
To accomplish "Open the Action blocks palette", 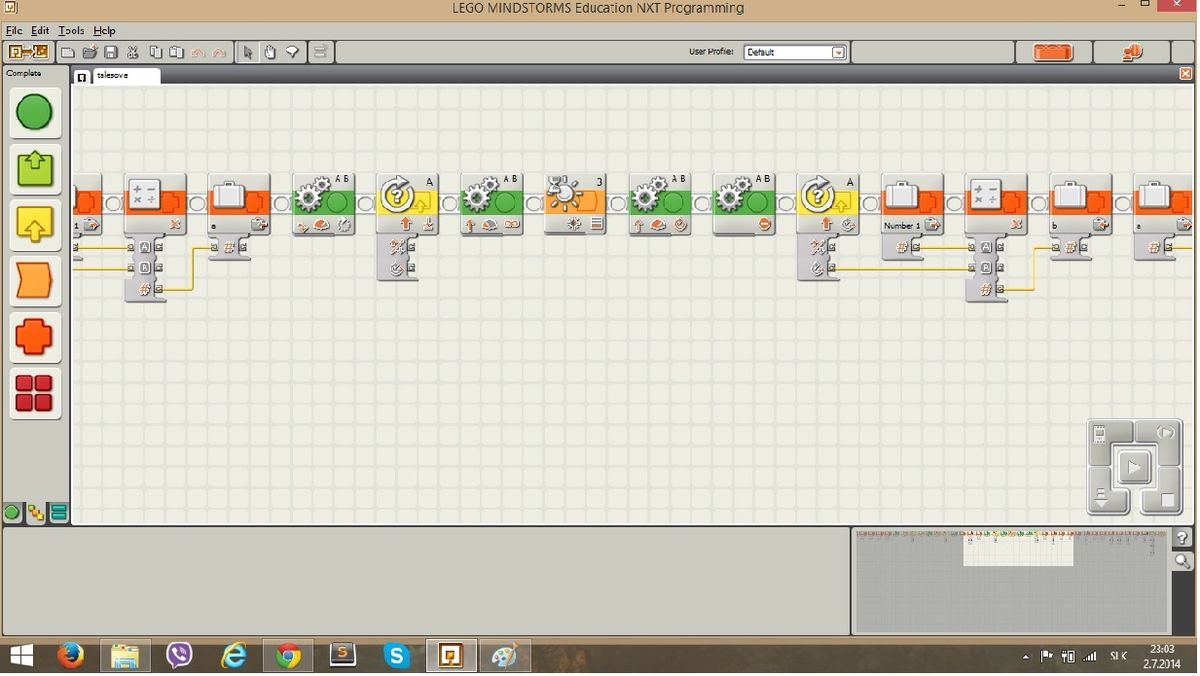I will point(35,169).
